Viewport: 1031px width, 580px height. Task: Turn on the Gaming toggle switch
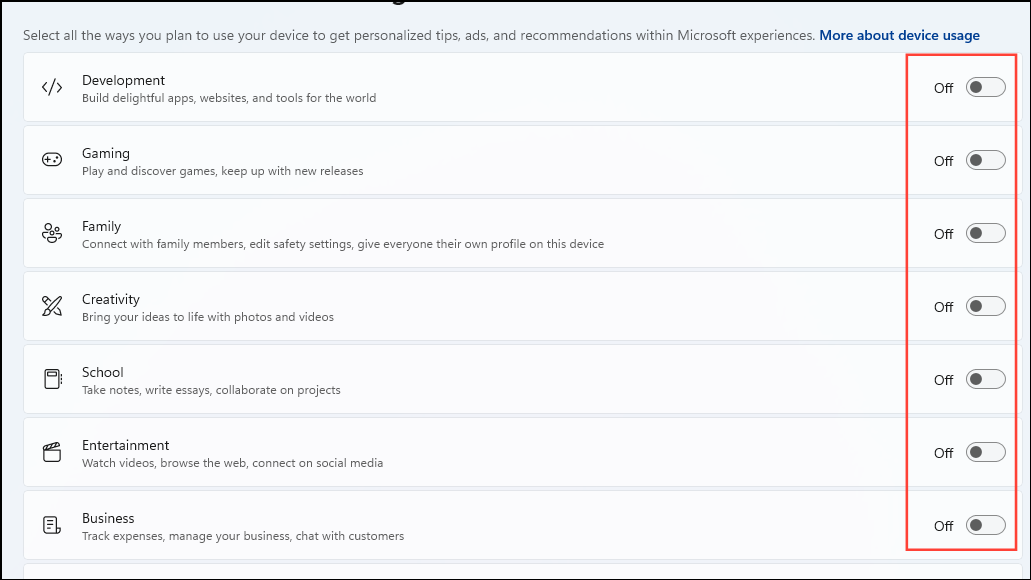(x=985, y=160)
